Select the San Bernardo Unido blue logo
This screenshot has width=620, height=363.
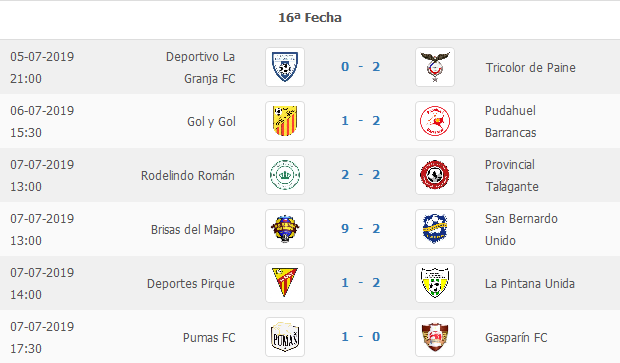point(435,229)
